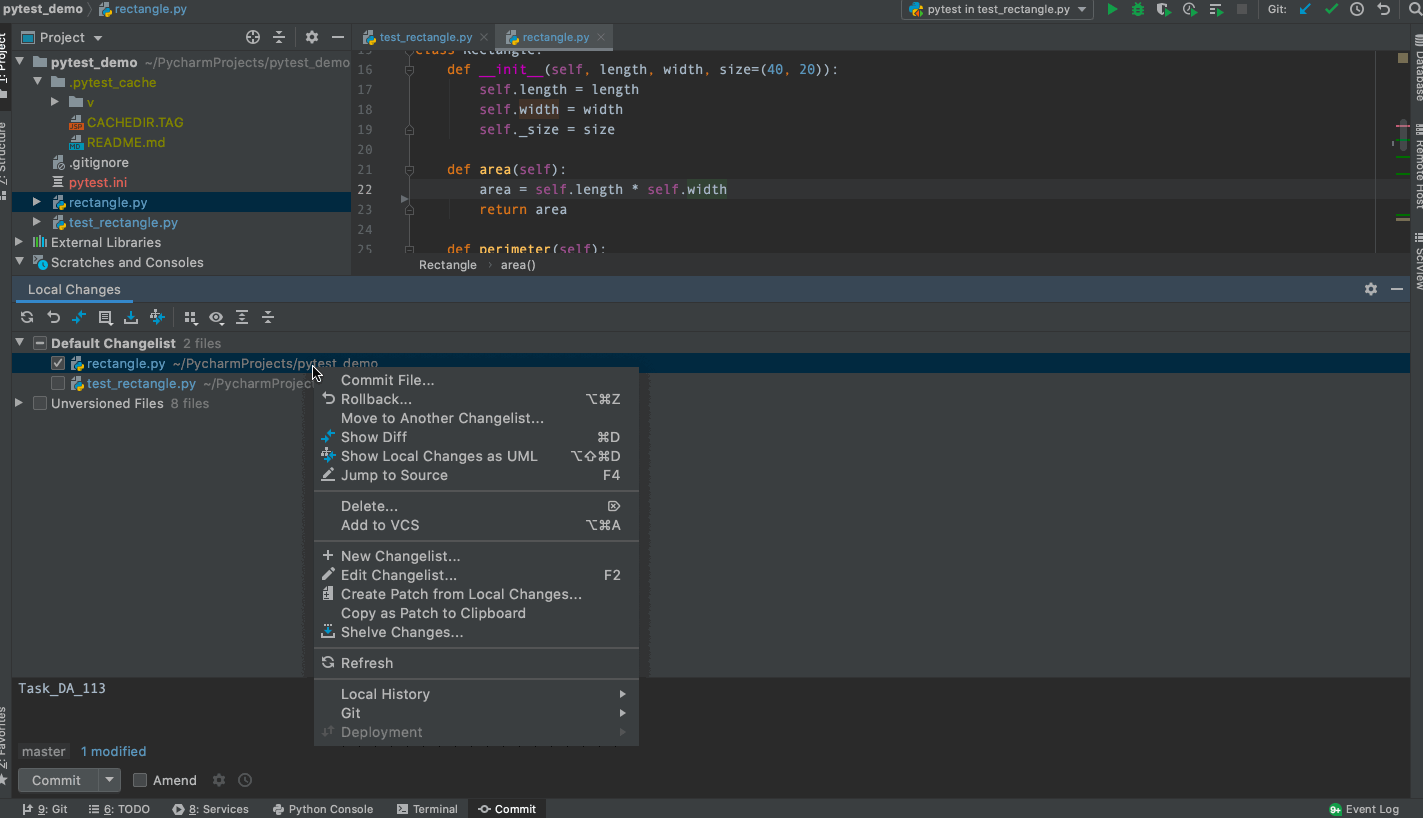Viewport: 1423px width, 818px height.
Task: Click the Project panel locate target icon
Action: [253, 37]
